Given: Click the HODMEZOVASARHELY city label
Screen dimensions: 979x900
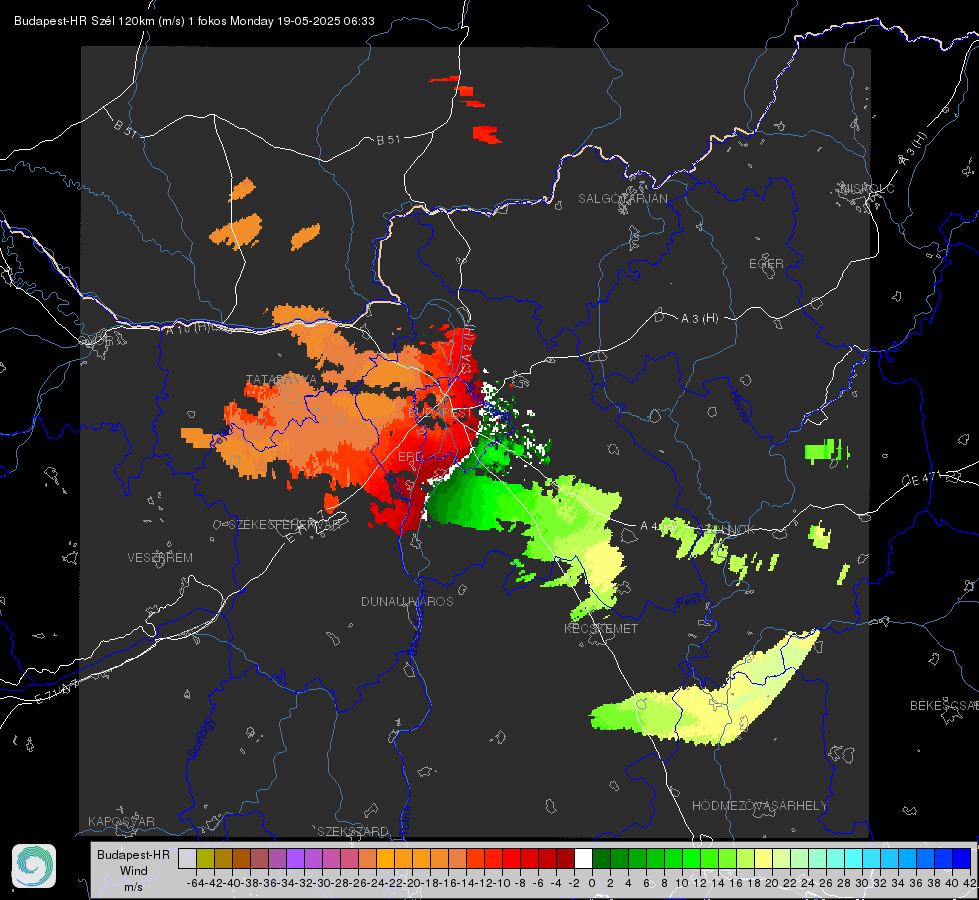Looking at the screenshot, I should [759, 806].
